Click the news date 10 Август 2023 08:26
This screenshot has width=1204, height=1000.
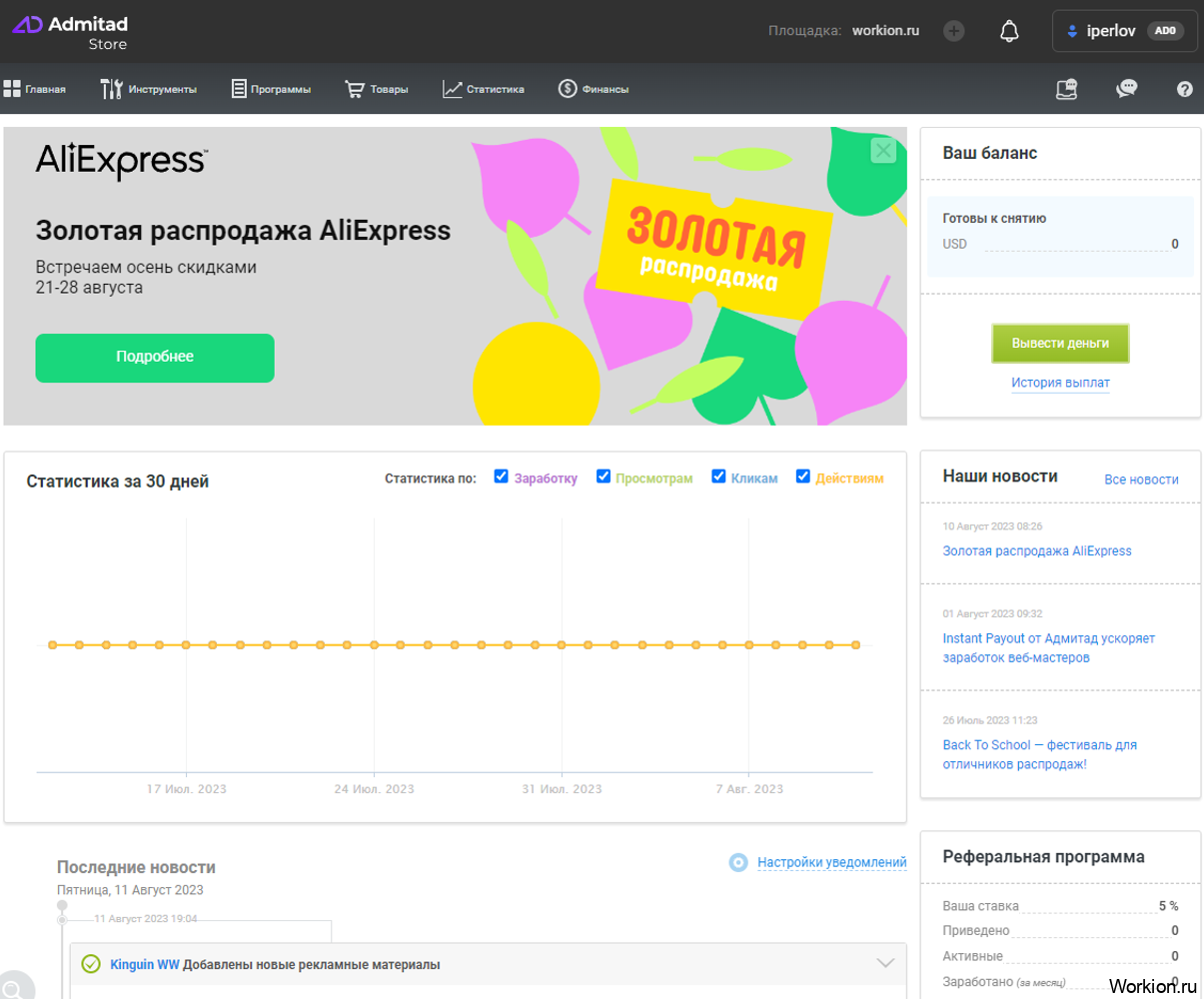(992, 526)
